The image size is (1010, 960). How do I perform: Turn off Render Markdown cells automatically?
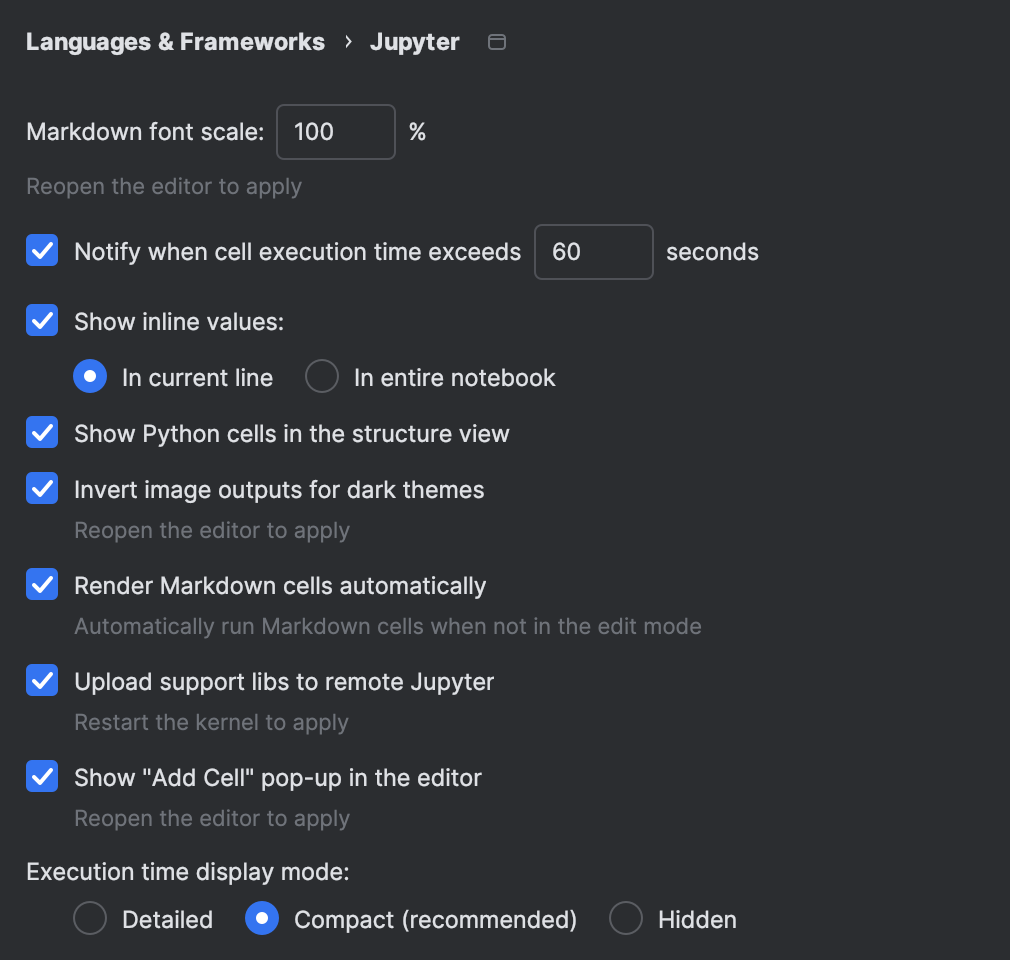pyautogui.click(x=42, y=586)
